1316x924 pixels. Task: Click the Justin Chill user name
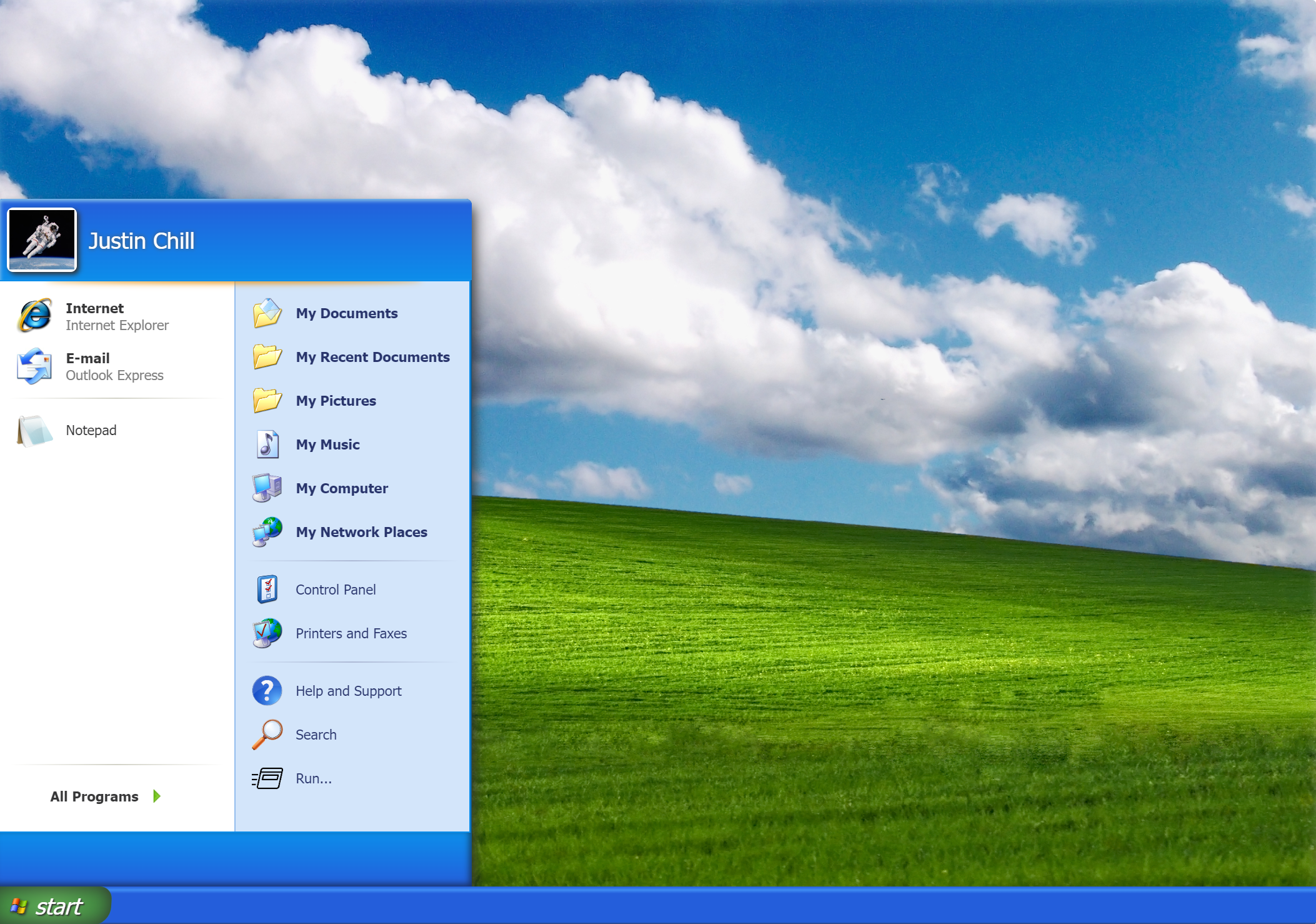coord(142,241)
